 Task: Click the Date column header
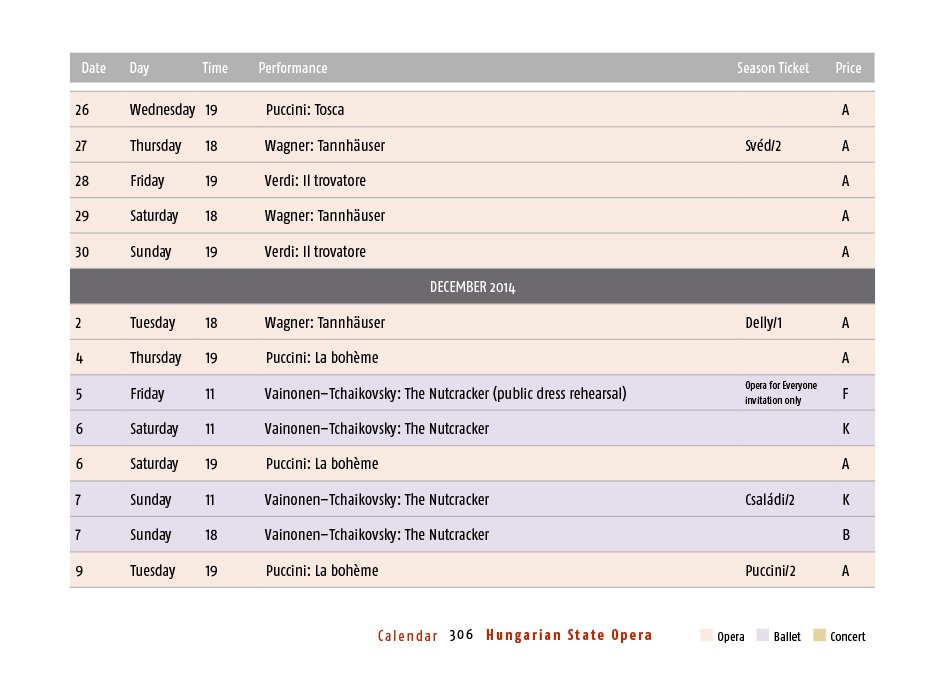(x=93, y=68)
